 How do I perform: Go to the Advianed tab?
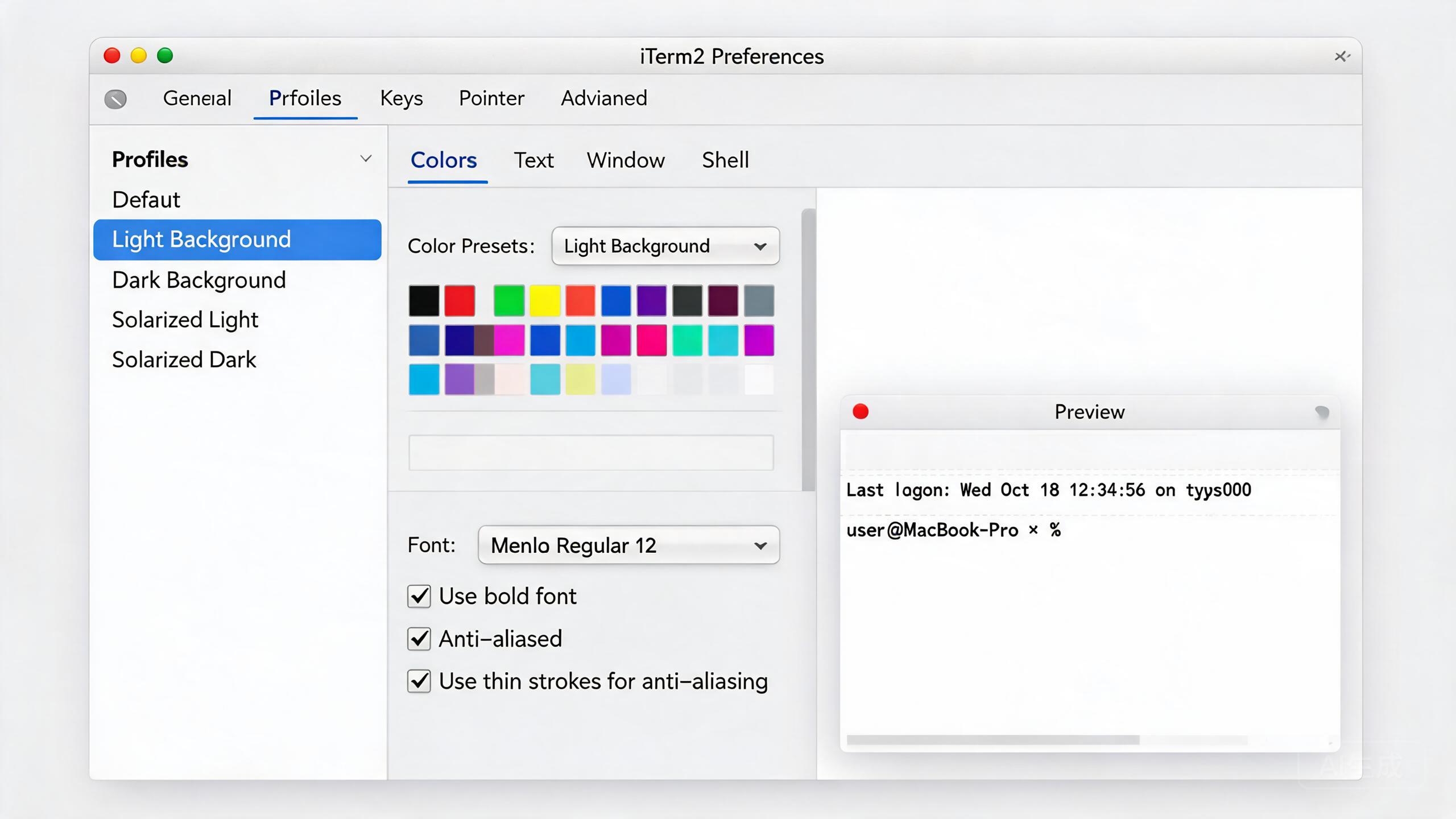coord(604,98)
